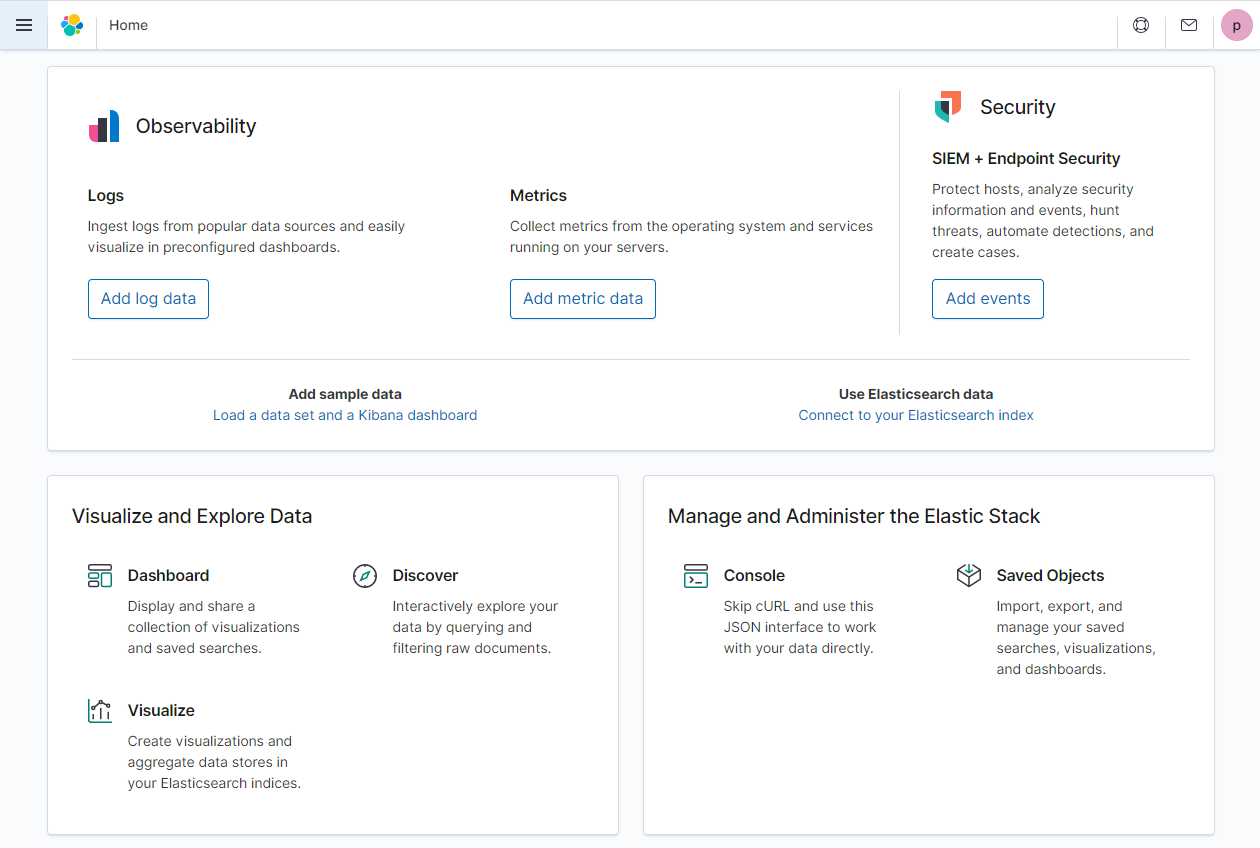
Task: Click the Home breadcrumb
Action: coord(128,25)
